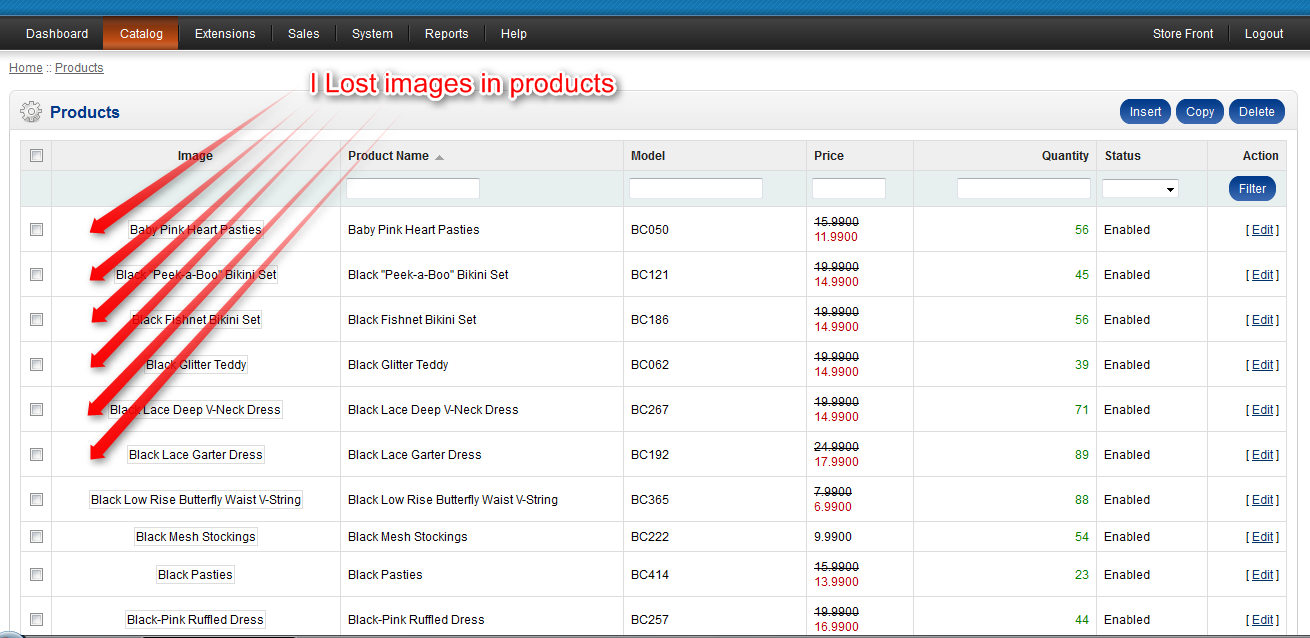Image resolution: width=1310 pixels, height=638 pixels.
Task: Edit the Black-Pink Ruffled Dress product
Action: point(1263,620)
